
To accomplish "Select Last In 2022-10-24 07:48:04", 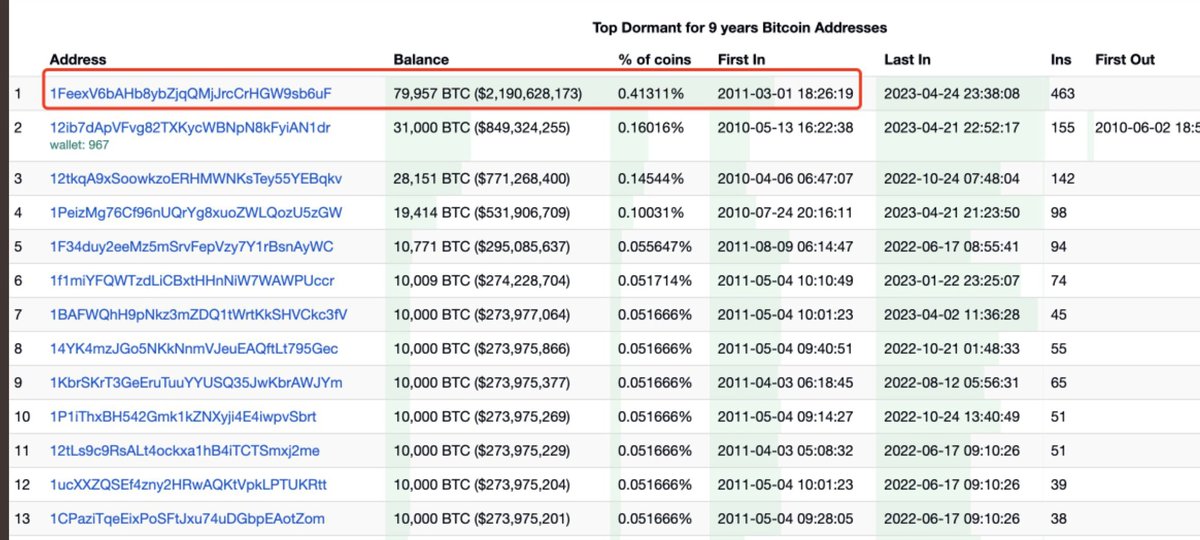I will pyautogui.click(x=952, y=179).
